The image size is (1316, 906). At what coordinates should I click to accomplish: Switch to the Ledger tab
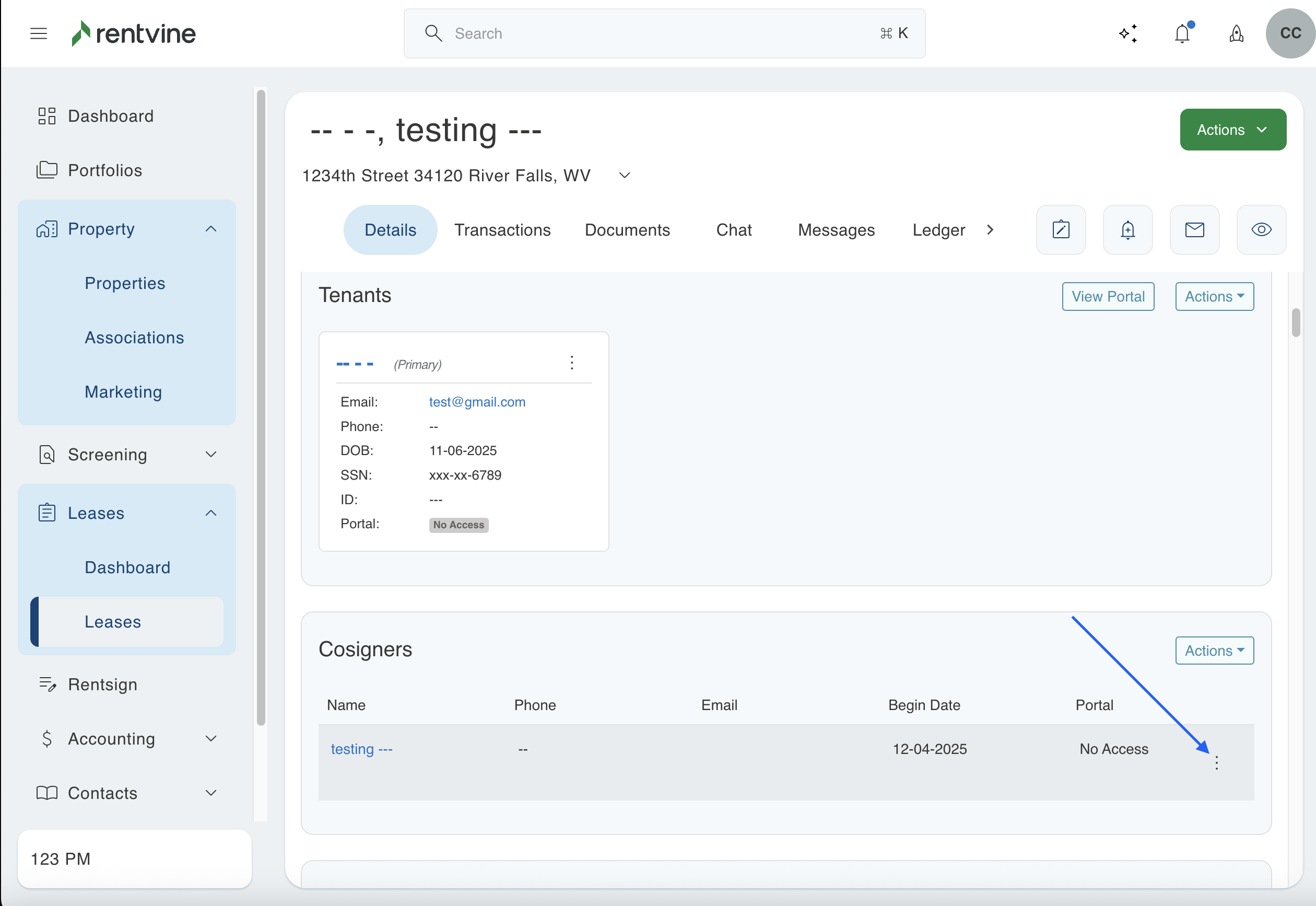tap(938, 230)
